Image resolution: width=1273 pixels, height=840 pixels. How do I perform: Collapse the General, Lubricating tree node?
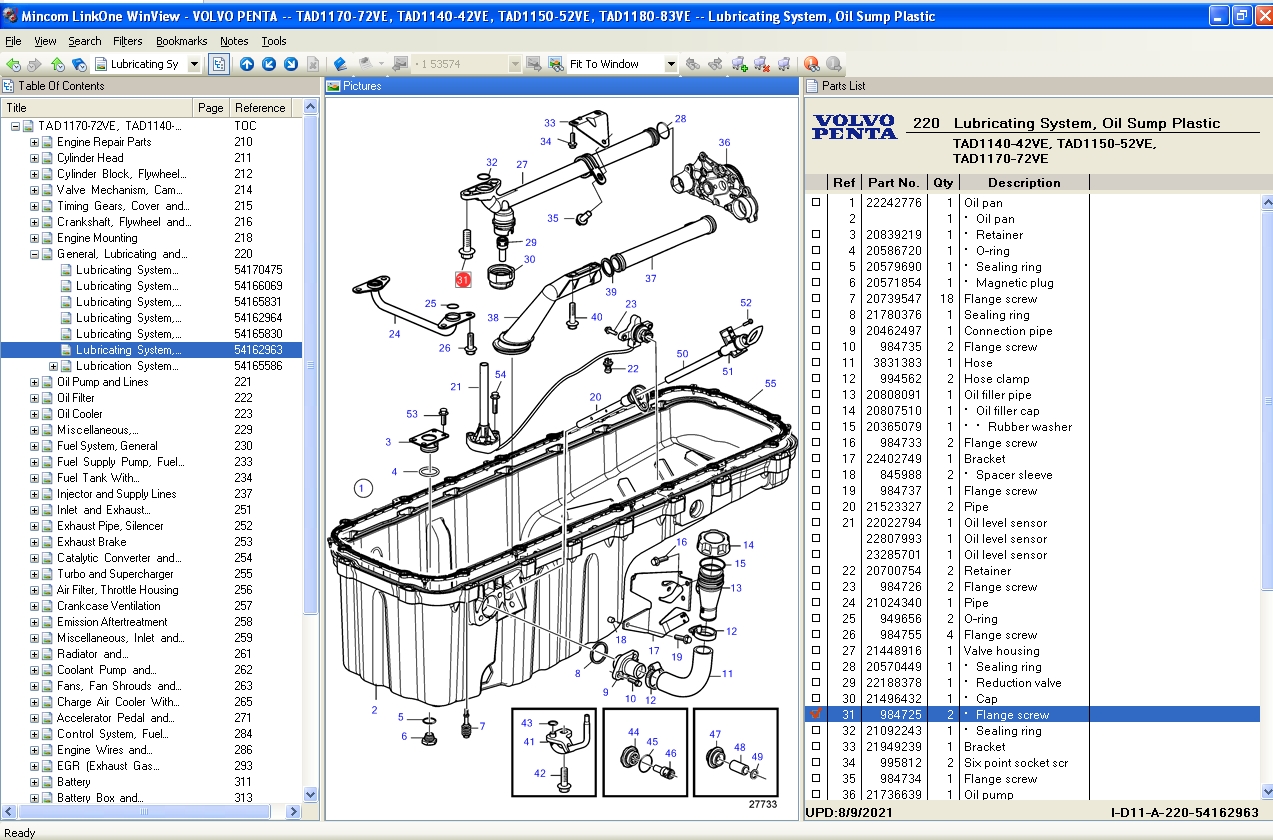(35, 254)
